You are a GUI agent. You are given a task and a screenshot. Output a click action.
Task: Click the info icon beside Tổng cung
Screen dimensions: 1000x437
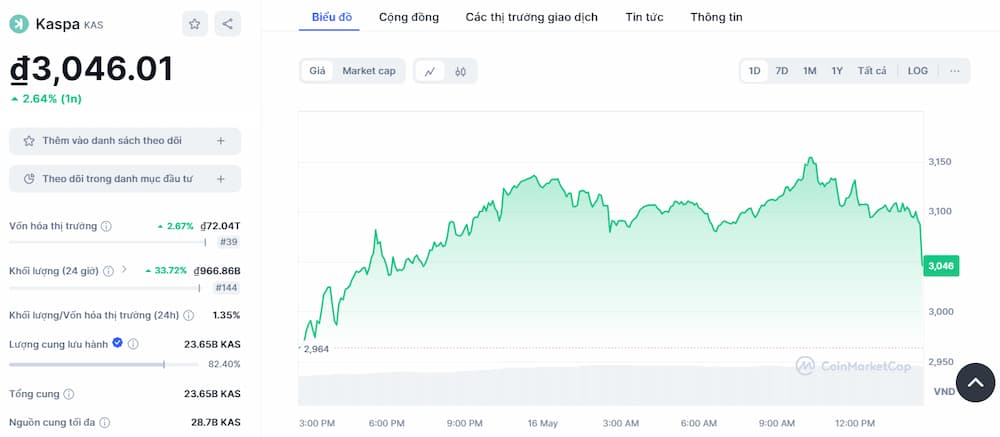[x=69, y=394]
